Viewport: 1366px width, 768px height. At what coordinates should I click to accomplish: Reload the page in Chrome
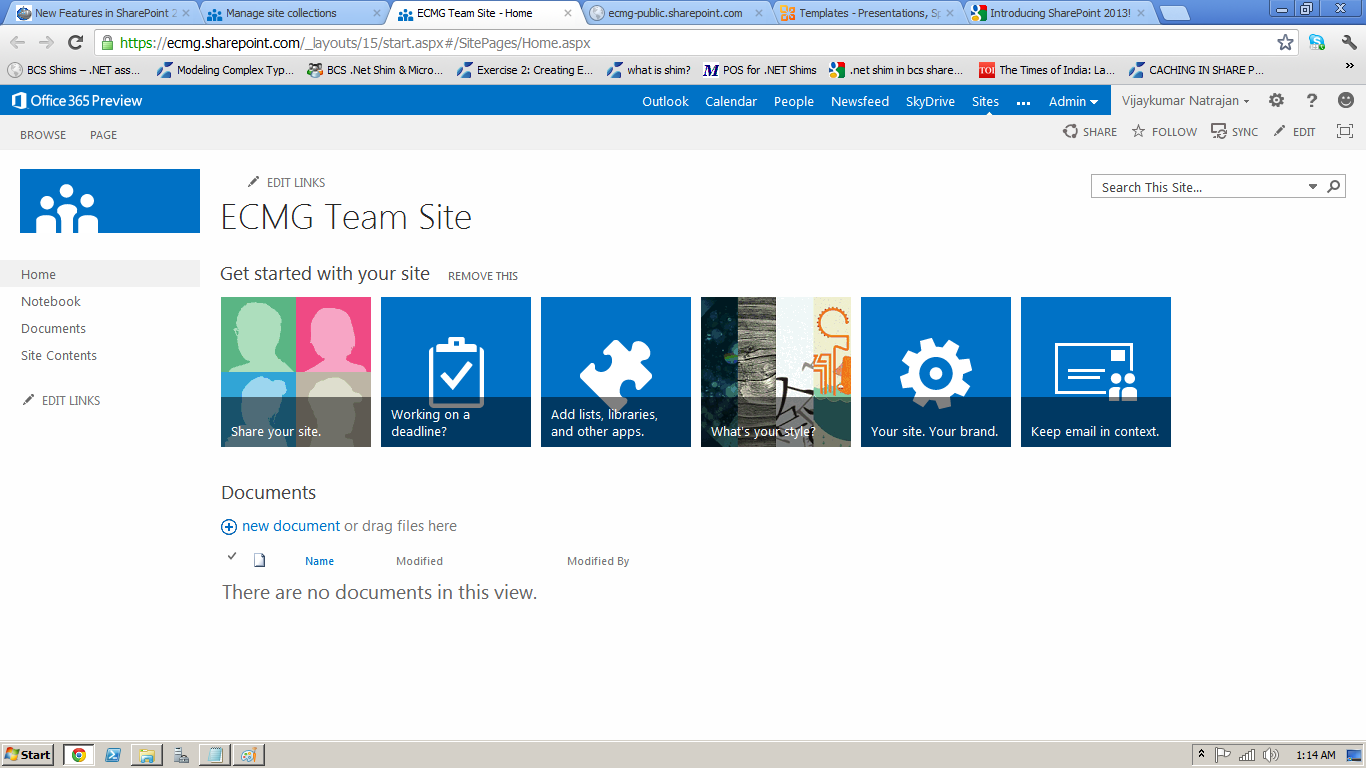click(75, 43)
